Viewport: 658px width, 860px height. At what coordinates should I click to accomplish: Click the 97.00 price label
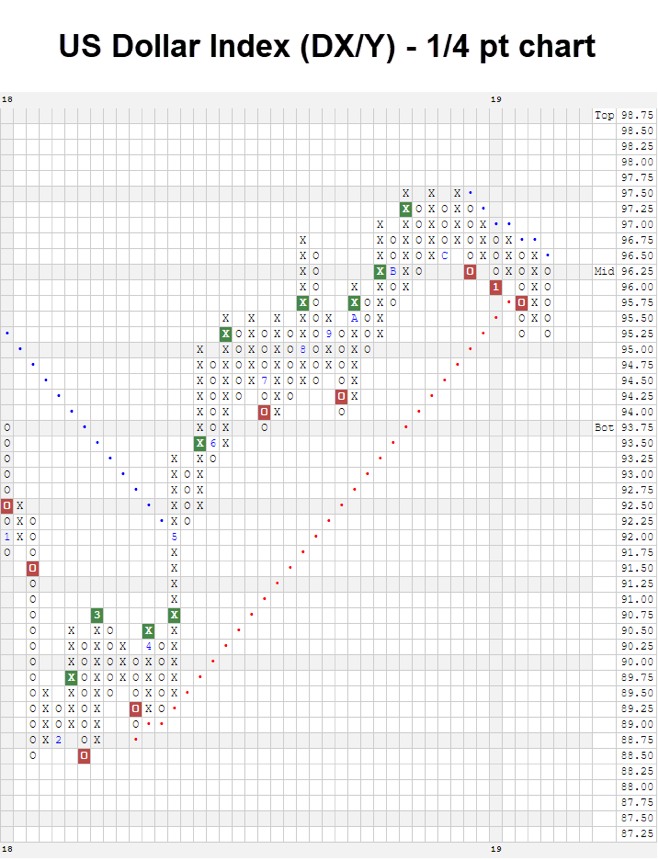637,224
